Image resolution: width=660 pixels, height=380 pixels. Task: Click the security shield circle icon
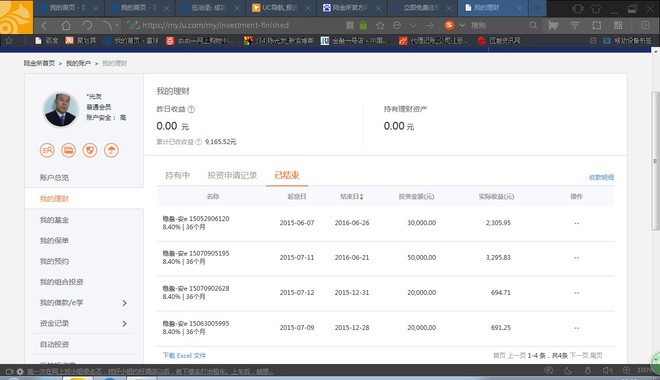(x=90, y=150)
